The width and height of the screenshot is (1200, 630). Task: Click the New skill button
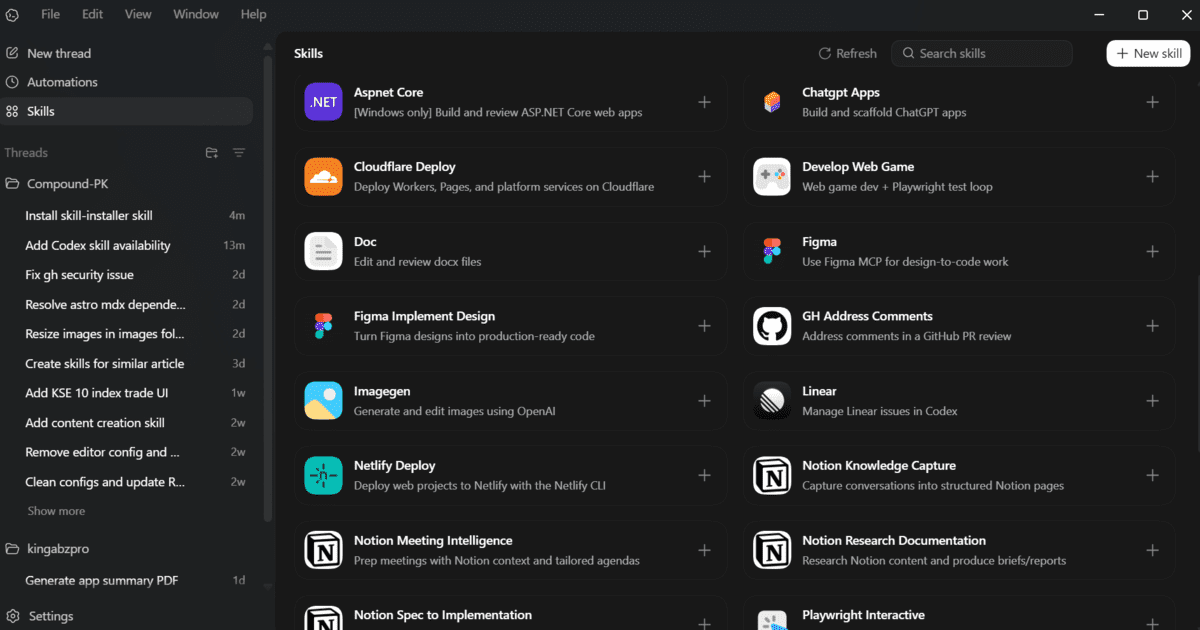tap(1148, 53)
